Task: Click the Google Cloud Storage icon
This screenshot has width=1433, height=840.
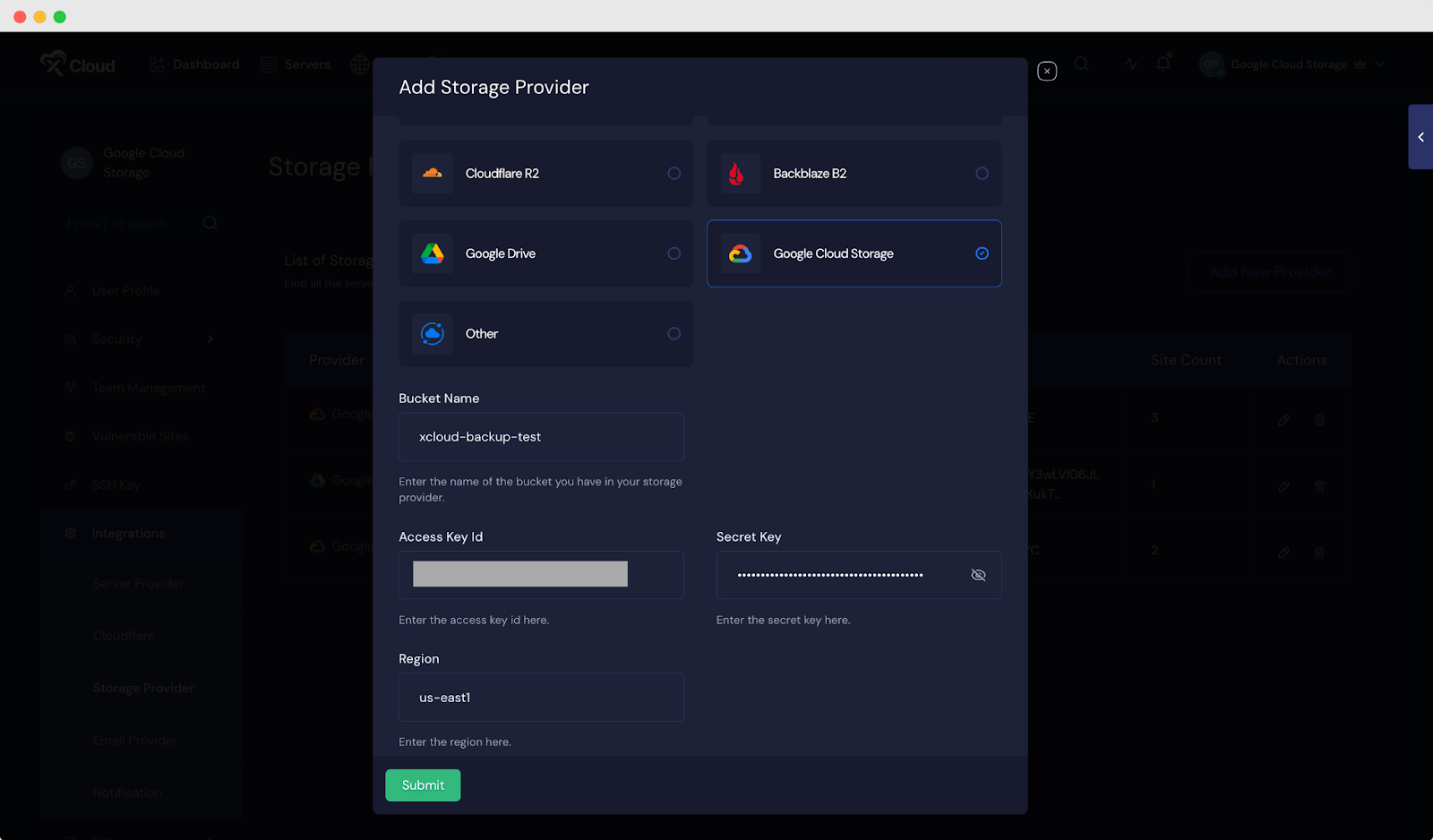Action: [741, 253]
